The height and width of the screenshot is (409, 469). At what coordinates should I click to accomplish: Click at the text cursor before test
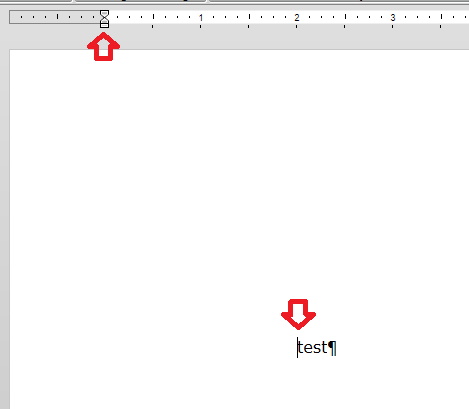coord(297,347)
